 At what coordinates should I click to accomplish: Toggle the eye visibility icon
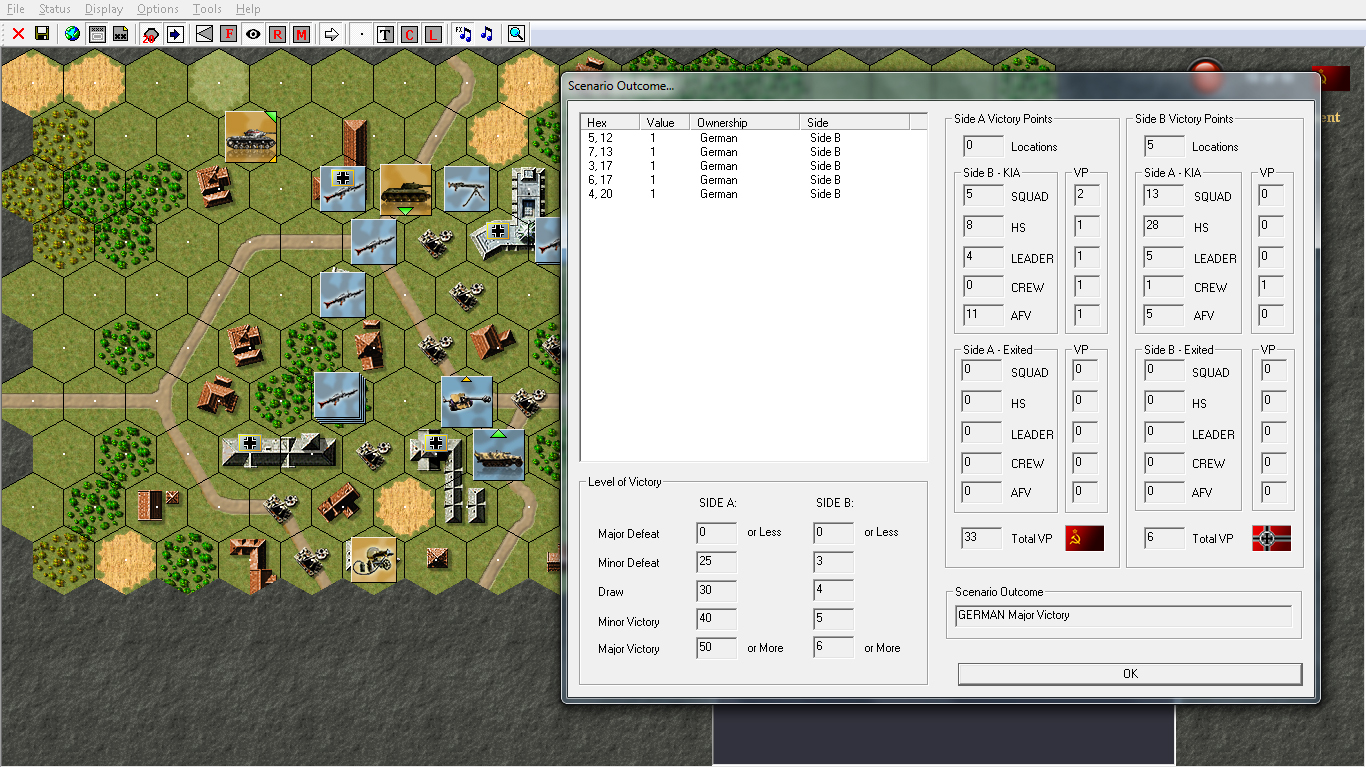tap(253, 34)
